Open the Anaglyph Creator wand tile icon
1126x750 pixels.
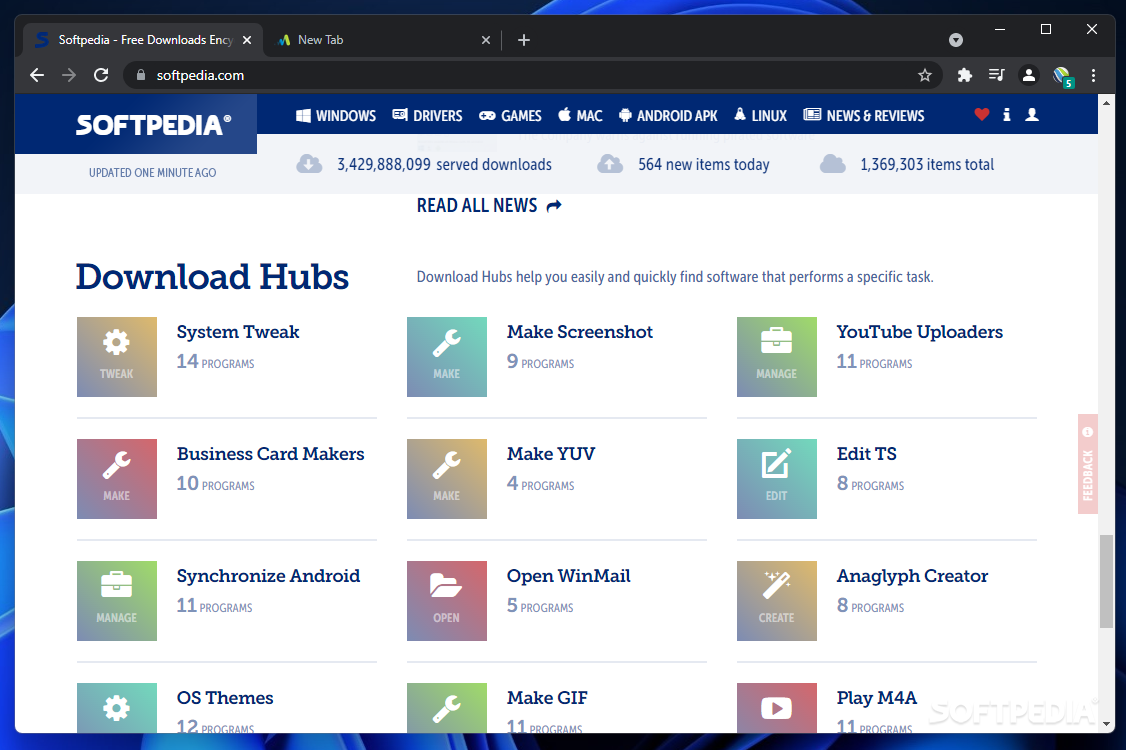776,601
